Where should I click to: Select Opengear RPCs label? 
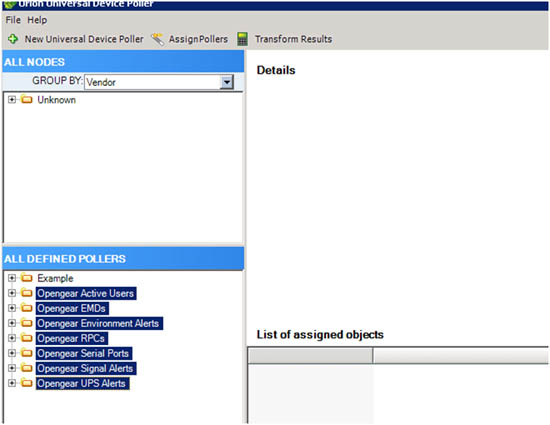coord(72,338)
